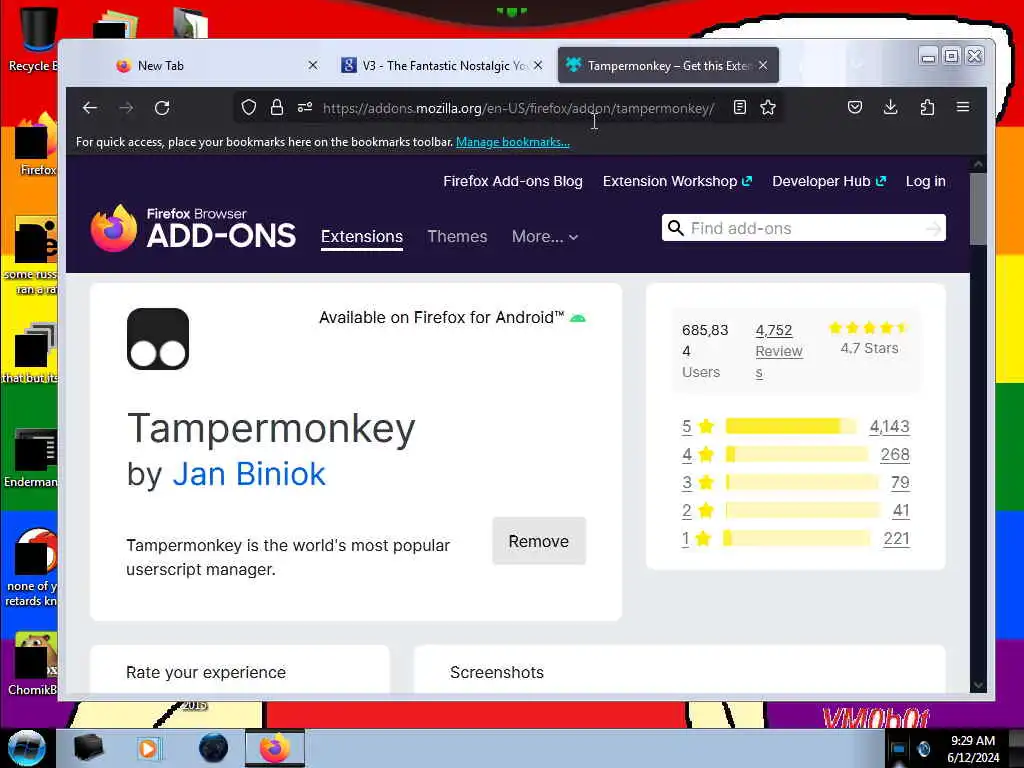1024x768 pixels.
Task: Open the Developer Hub link
Action: tap(829, 181)
